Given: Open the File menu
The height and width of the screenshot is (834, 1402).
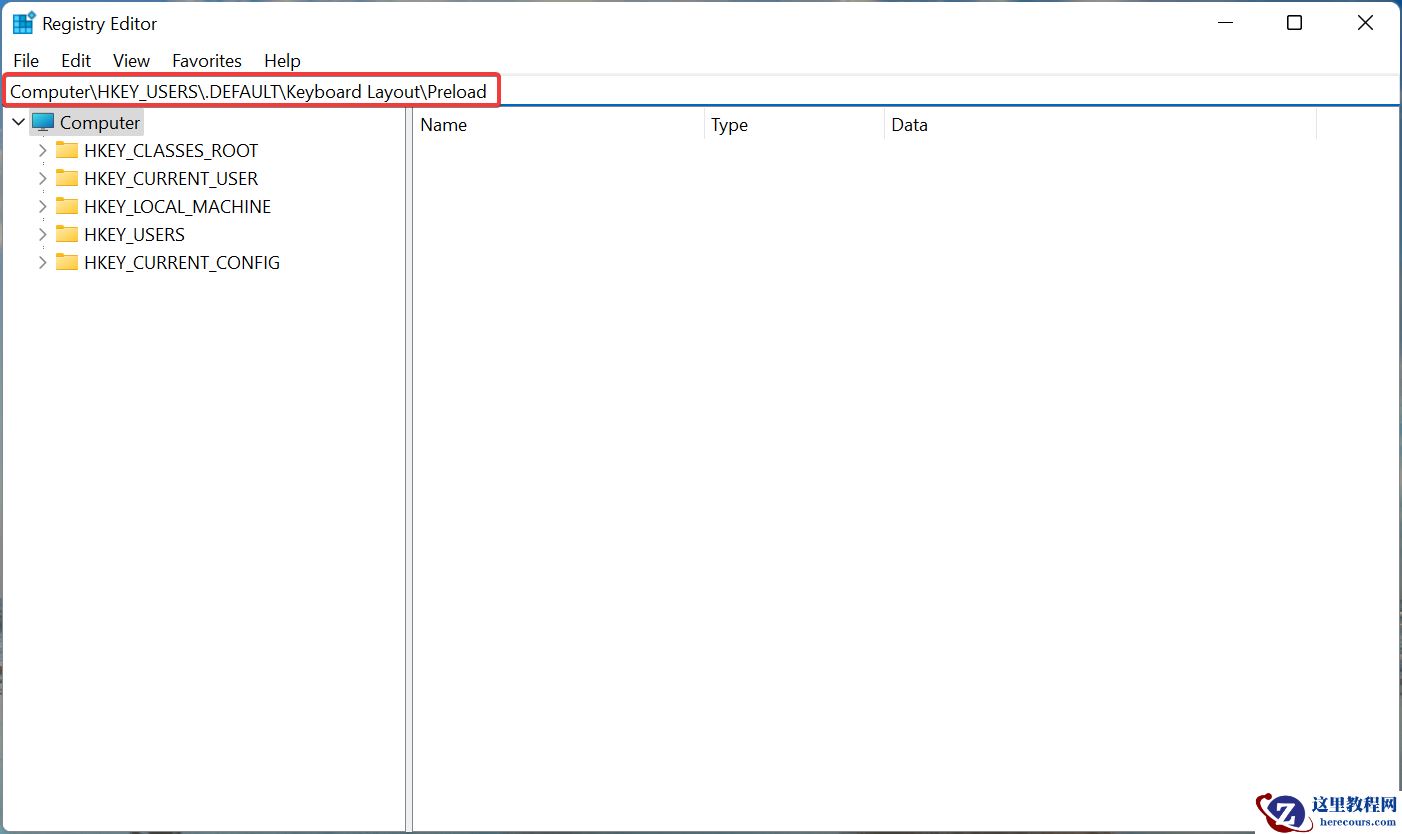Looking at the screenshot, I should (26, 61).
